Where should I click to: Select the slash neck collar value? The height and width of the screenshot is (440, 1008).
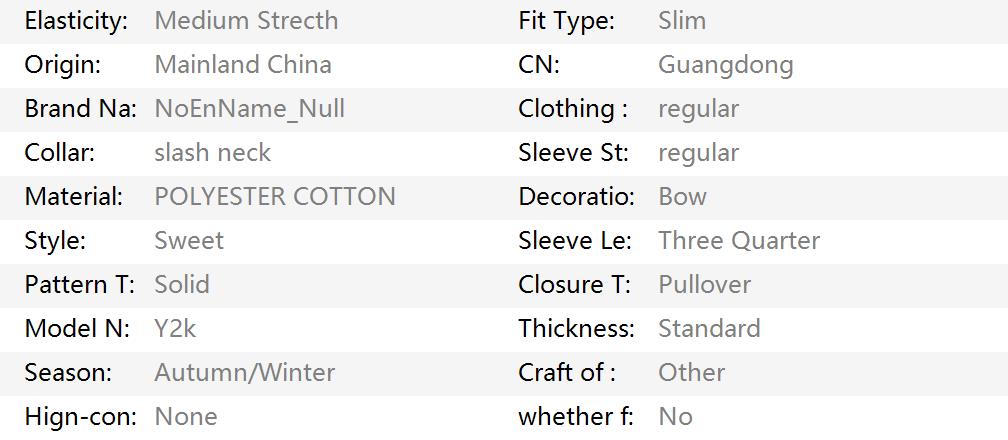[212, 152]
